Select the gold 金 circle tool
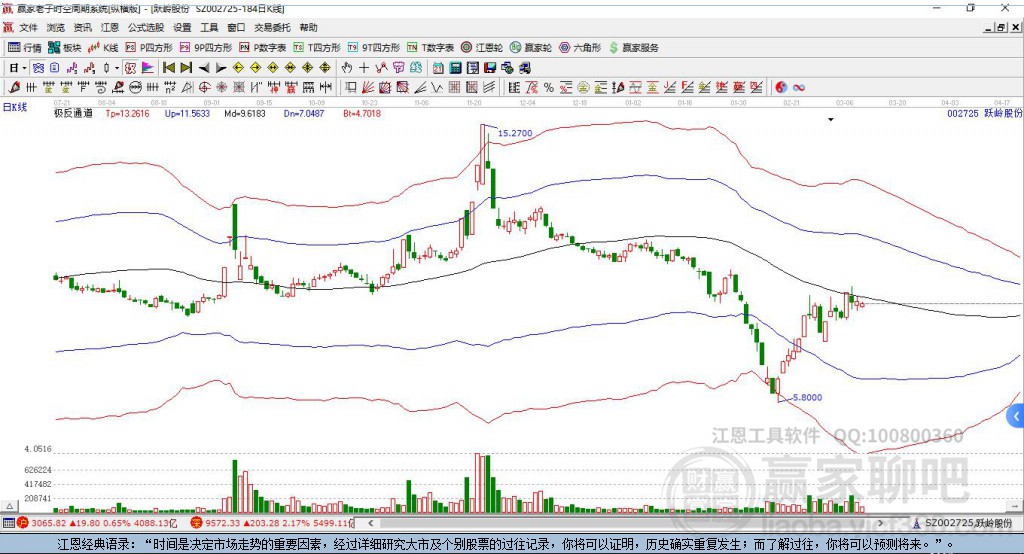 pos(583,87)
